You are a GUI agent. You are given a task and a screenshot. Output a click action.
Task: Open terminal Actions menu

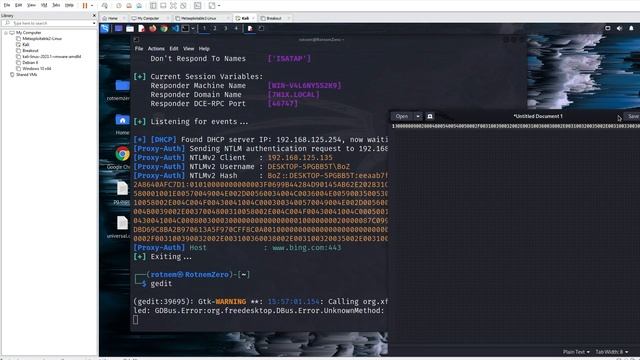click(x=156, y=49)
